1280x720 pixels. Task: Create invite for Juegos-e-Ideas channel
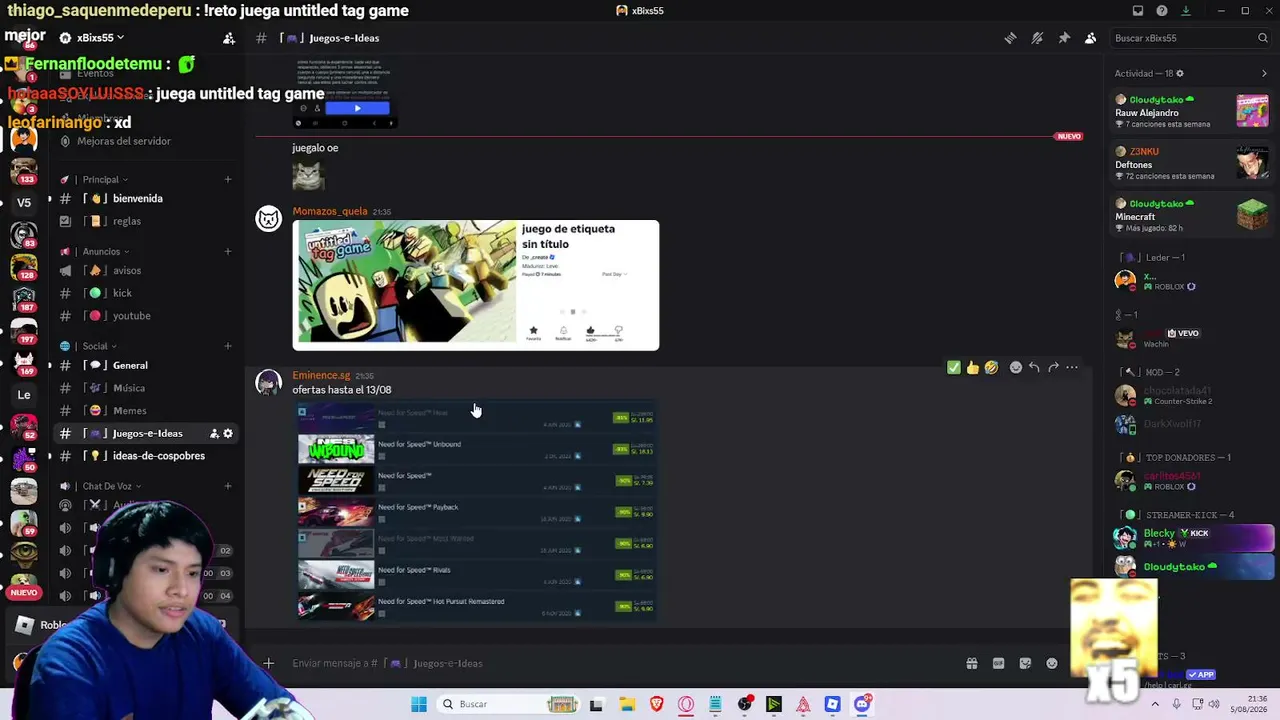click(214, 433)
